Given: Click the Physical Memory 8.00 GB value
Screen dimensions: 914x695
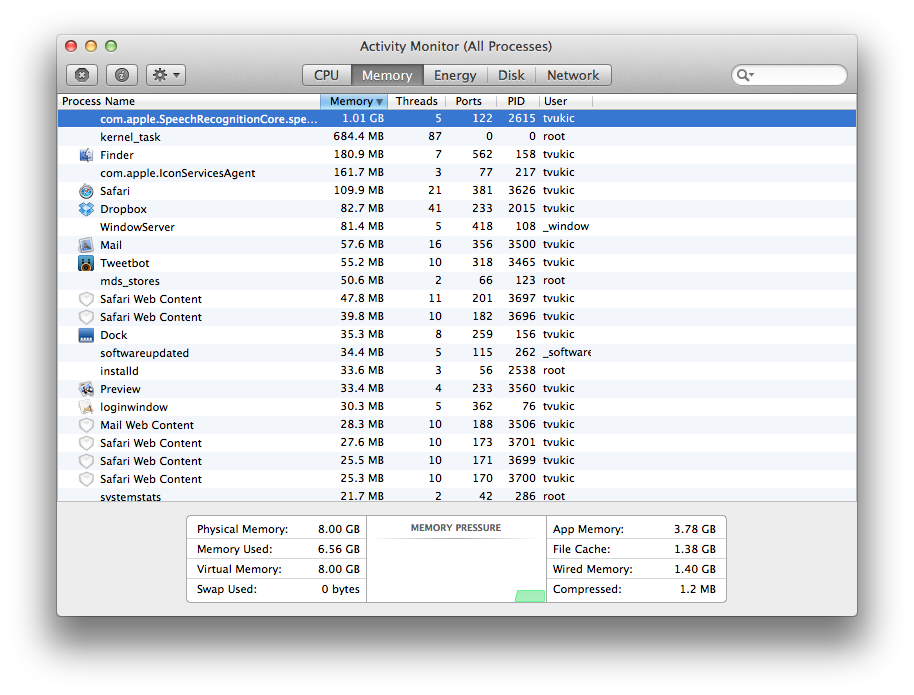Looking at the screenshot, I should click(339, 529).
